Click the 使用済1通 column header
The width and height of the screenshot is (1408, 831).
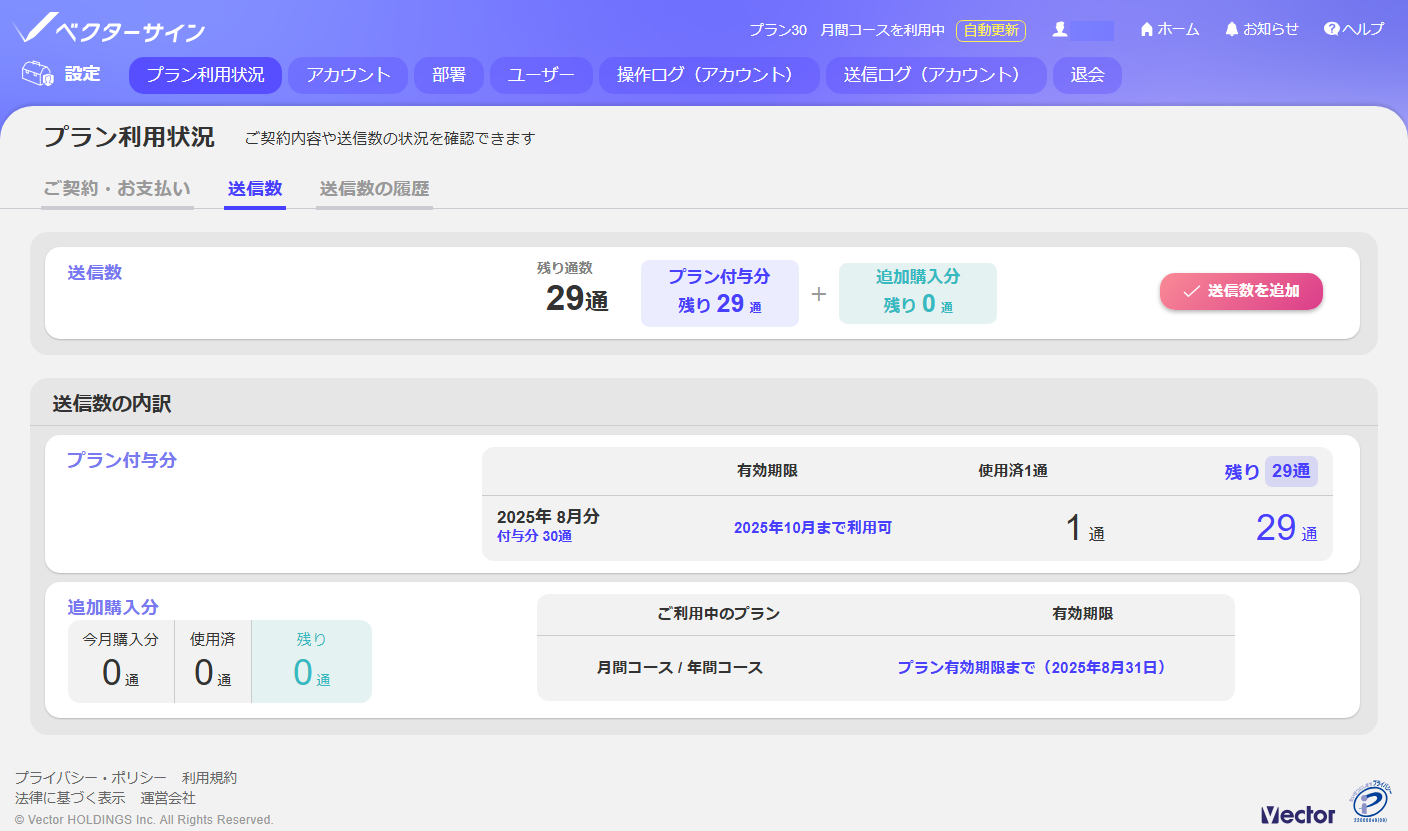(1013, 471)
